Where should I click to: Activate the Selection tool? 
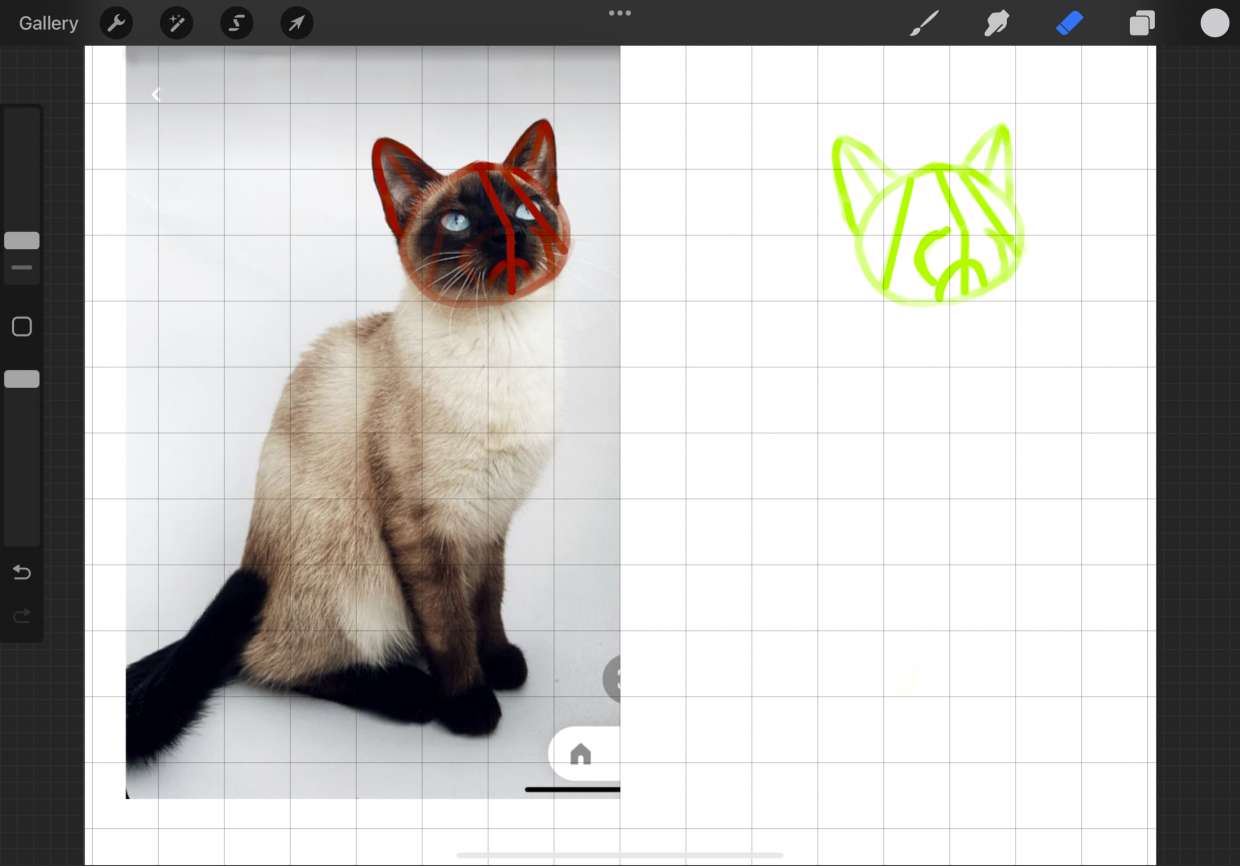click(237, 23)
